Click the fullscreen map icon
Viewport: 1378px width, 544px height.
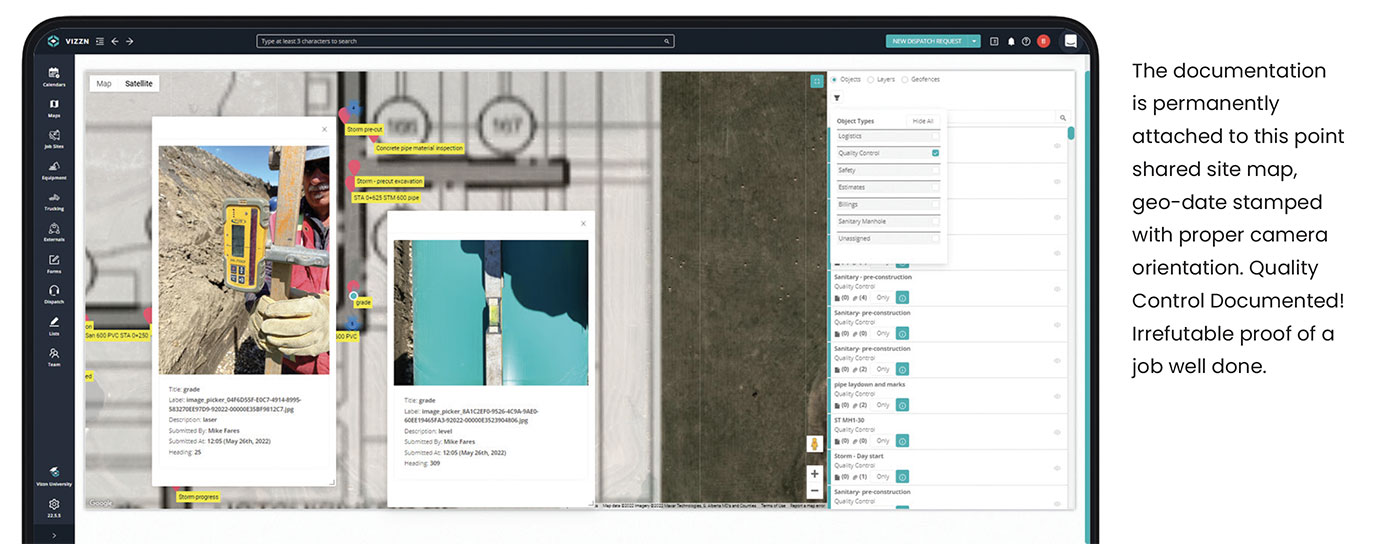pos(817,81)
